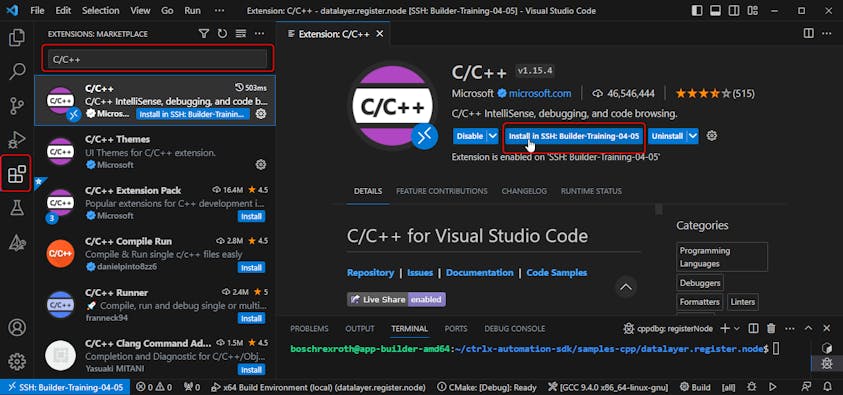Screen dimensions: 843x395
Task: Open the Manage gear in activity bar
Action: click(x=17, y=361)
